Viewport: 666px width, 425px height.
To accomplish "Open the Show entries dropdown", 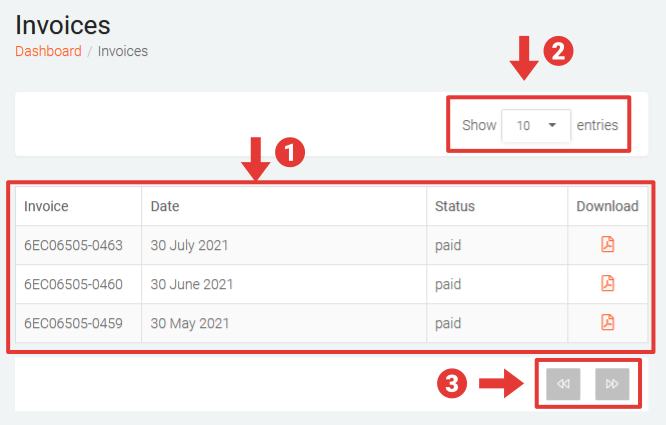I will [535, 126].
